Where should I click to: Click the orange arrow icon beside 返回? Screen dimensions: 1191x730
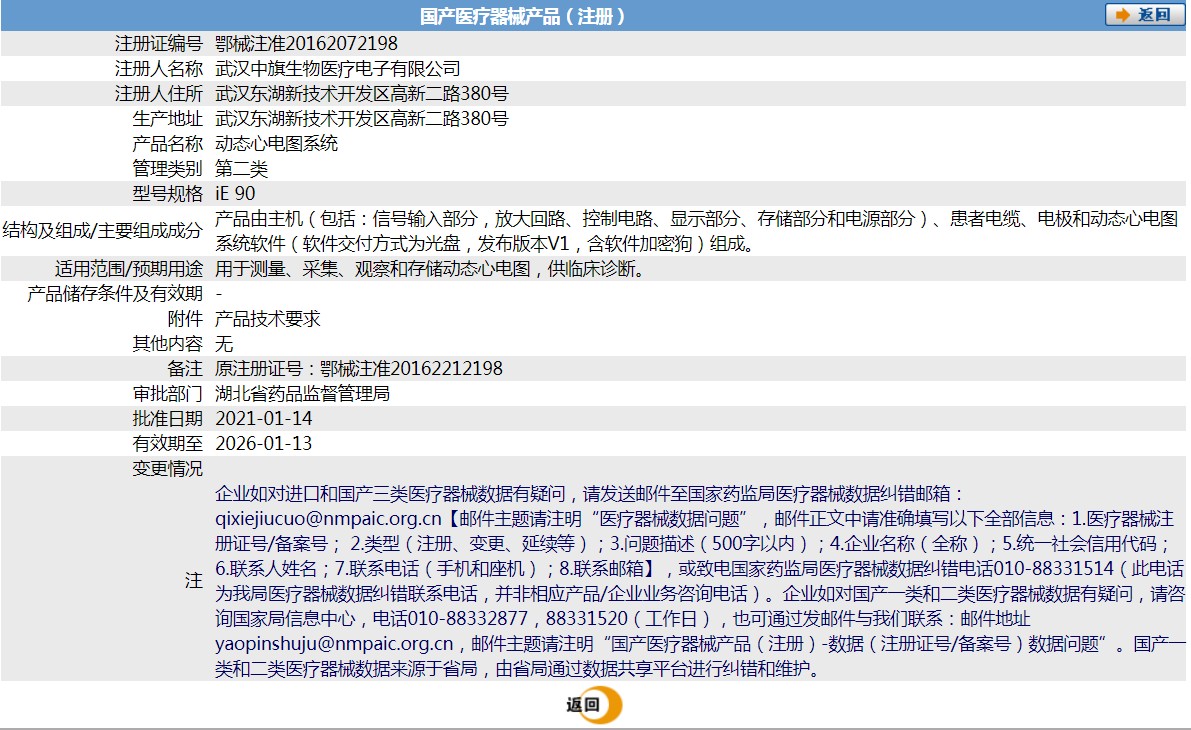1122,14
